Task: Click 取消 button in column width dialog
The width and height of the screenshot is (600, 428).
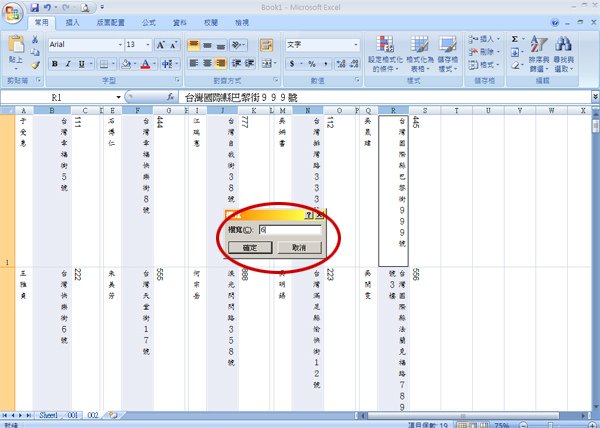Action: (x=299, y=247)
